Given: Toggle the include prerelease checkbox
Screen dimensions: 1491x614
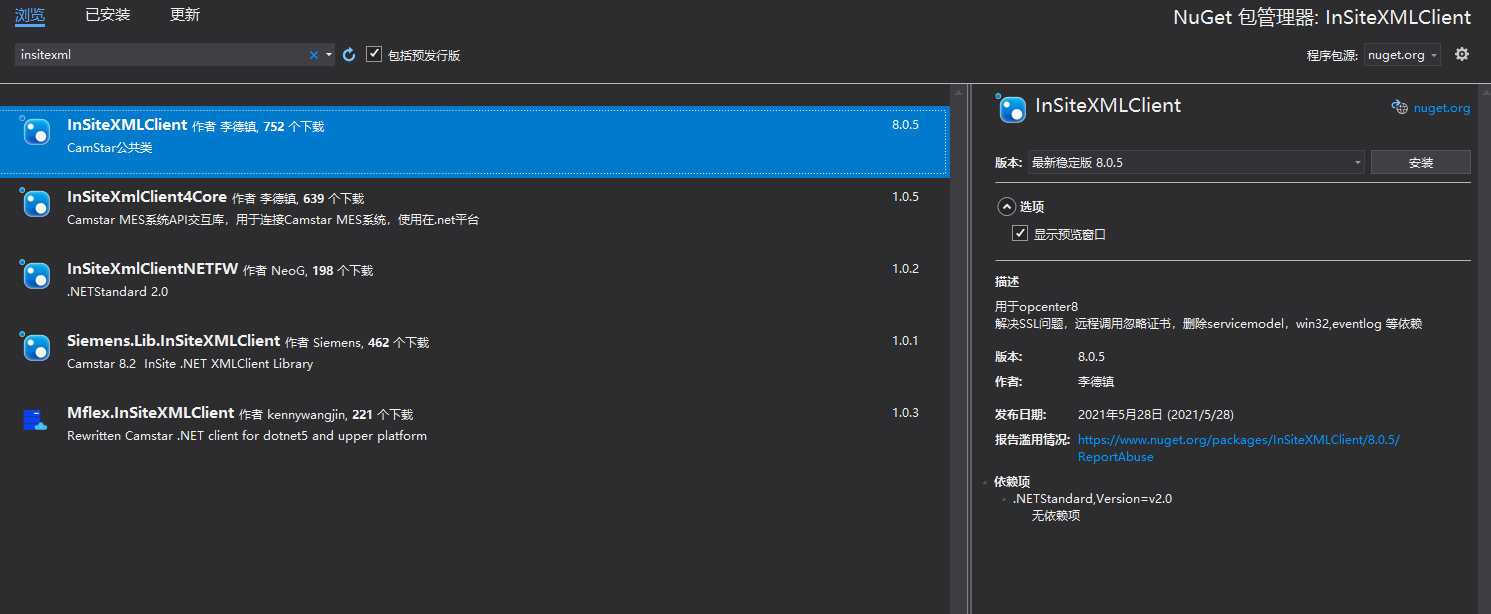Looking at the screenshot, I should click(374, 54).
